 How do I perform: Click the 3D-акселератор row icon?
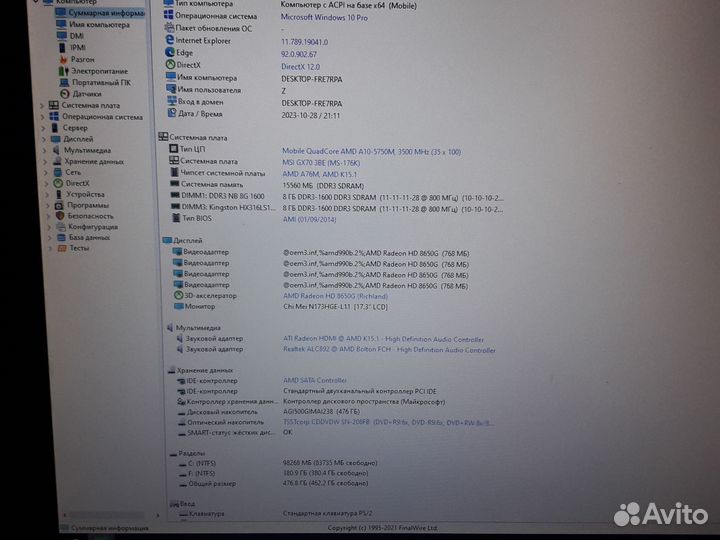pos(179,295)
